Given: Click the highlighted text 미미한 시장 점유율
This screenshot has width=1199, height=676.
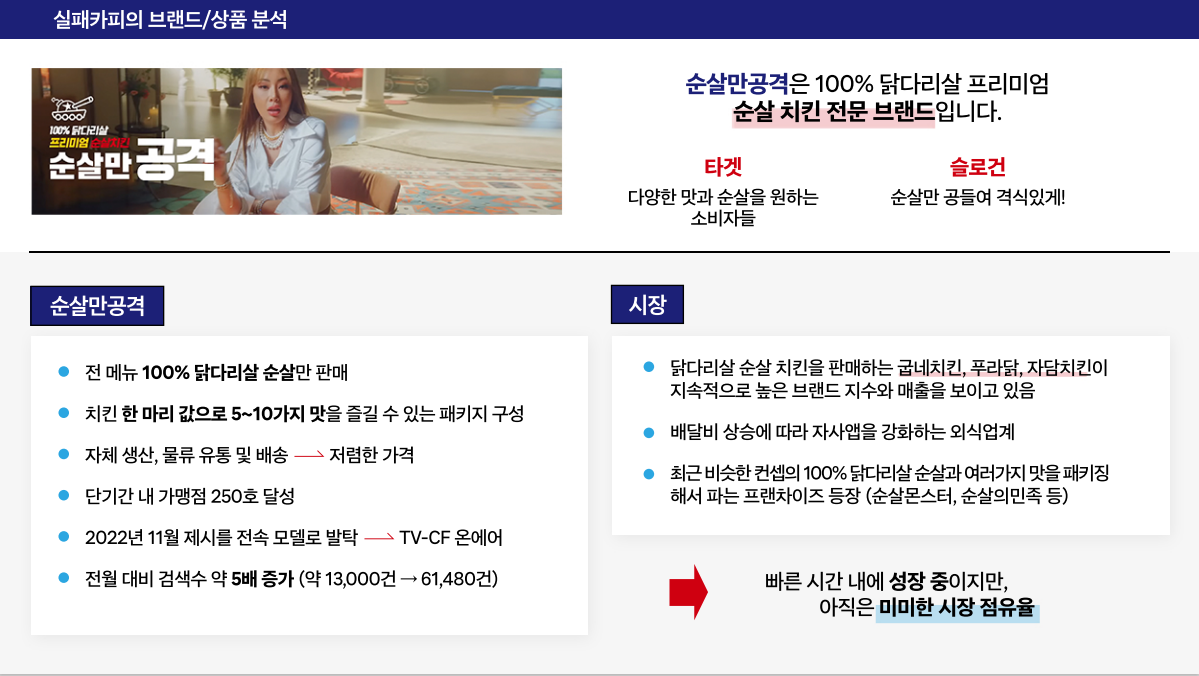Looking at the screenshot, I should pyautogui.click(x=957, y=608).
